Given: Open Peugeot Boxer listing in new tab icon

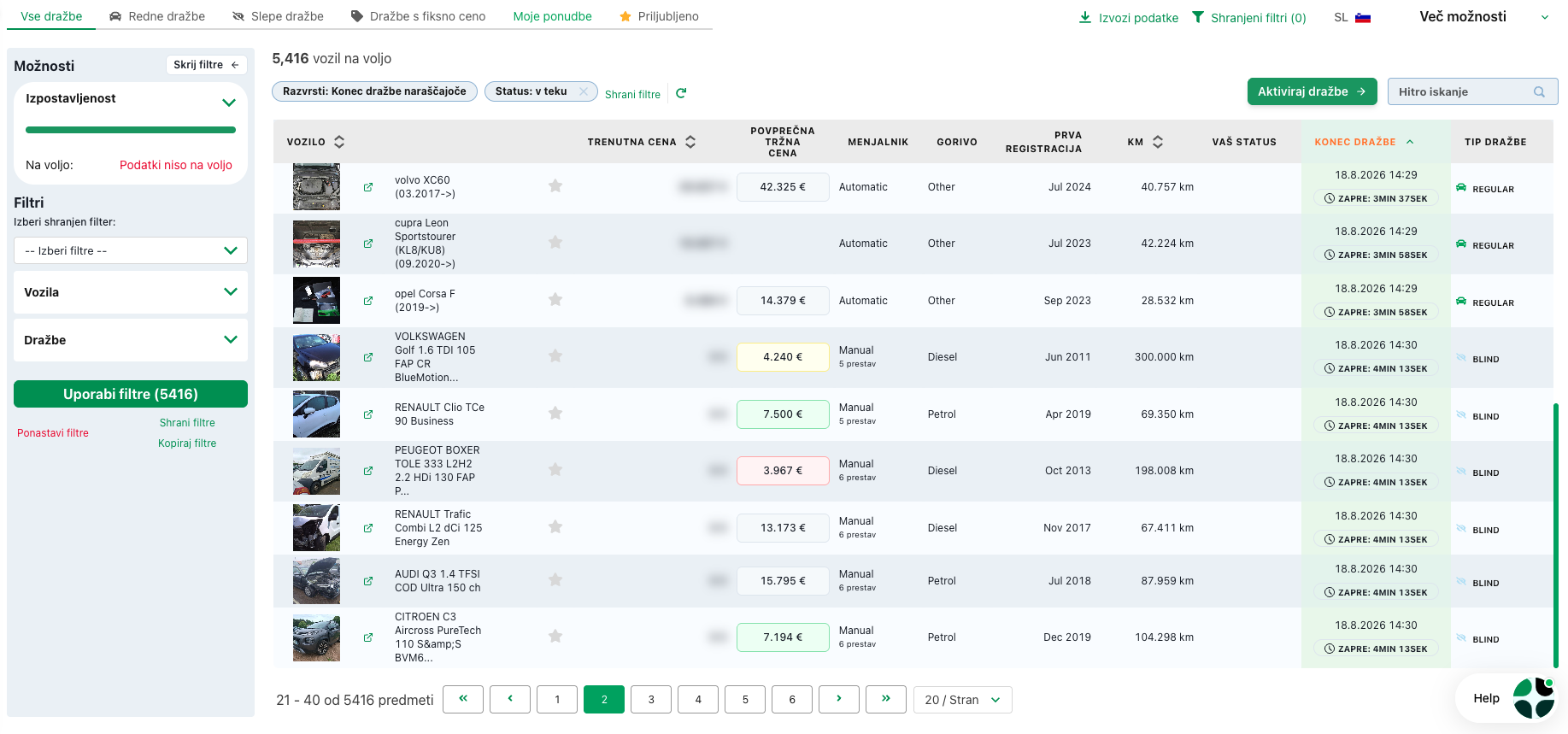Looking at the screenshot, I should [x=368, y=471].
